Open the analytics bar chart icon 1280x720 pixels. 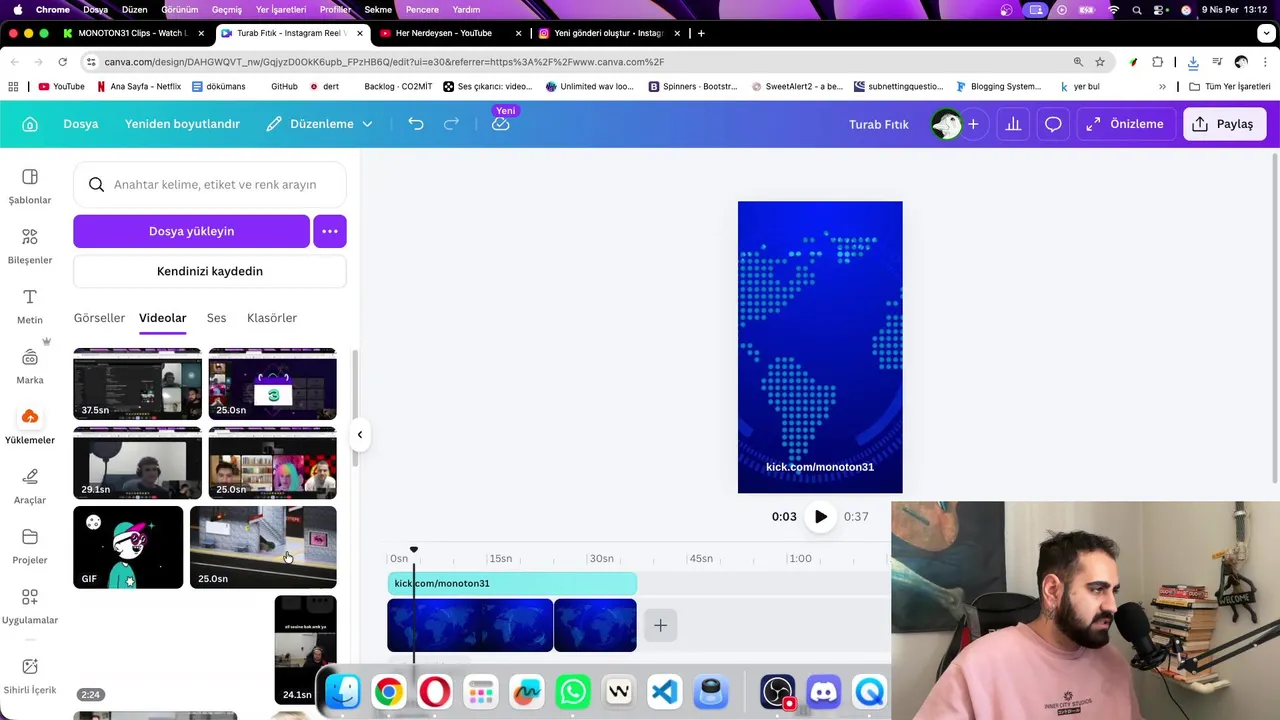pos(1013,124)
